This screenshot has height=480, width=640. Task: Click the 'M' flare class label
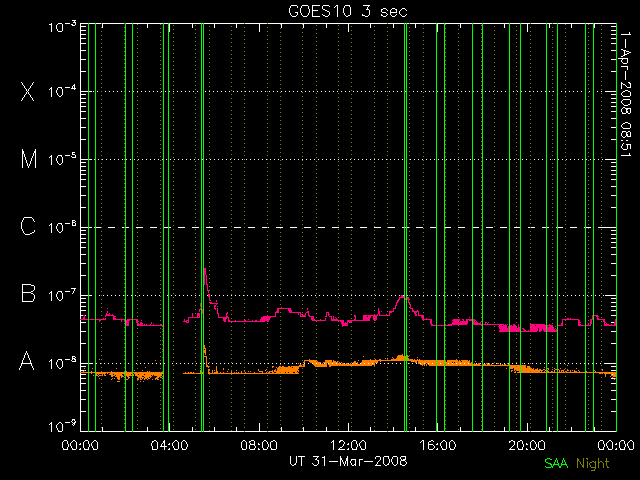click(29, 159)
